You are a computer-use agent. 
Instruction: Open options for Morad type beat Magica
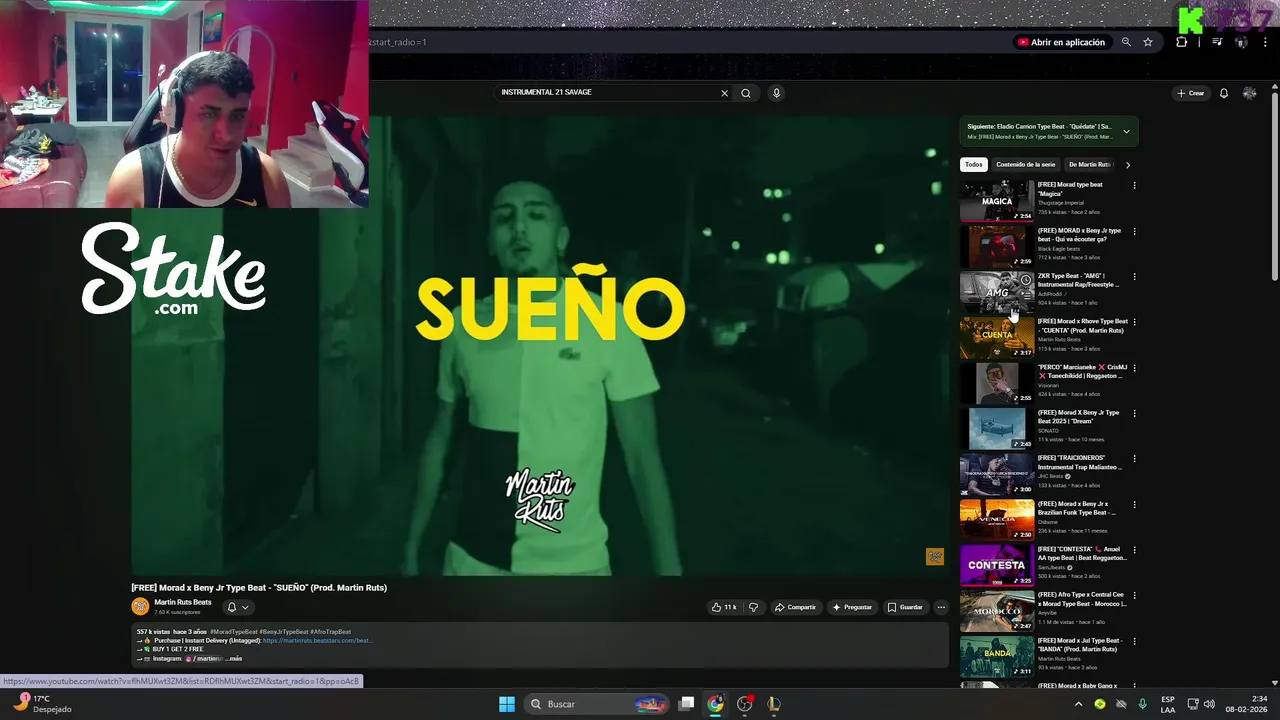(x=1134, y=186)
